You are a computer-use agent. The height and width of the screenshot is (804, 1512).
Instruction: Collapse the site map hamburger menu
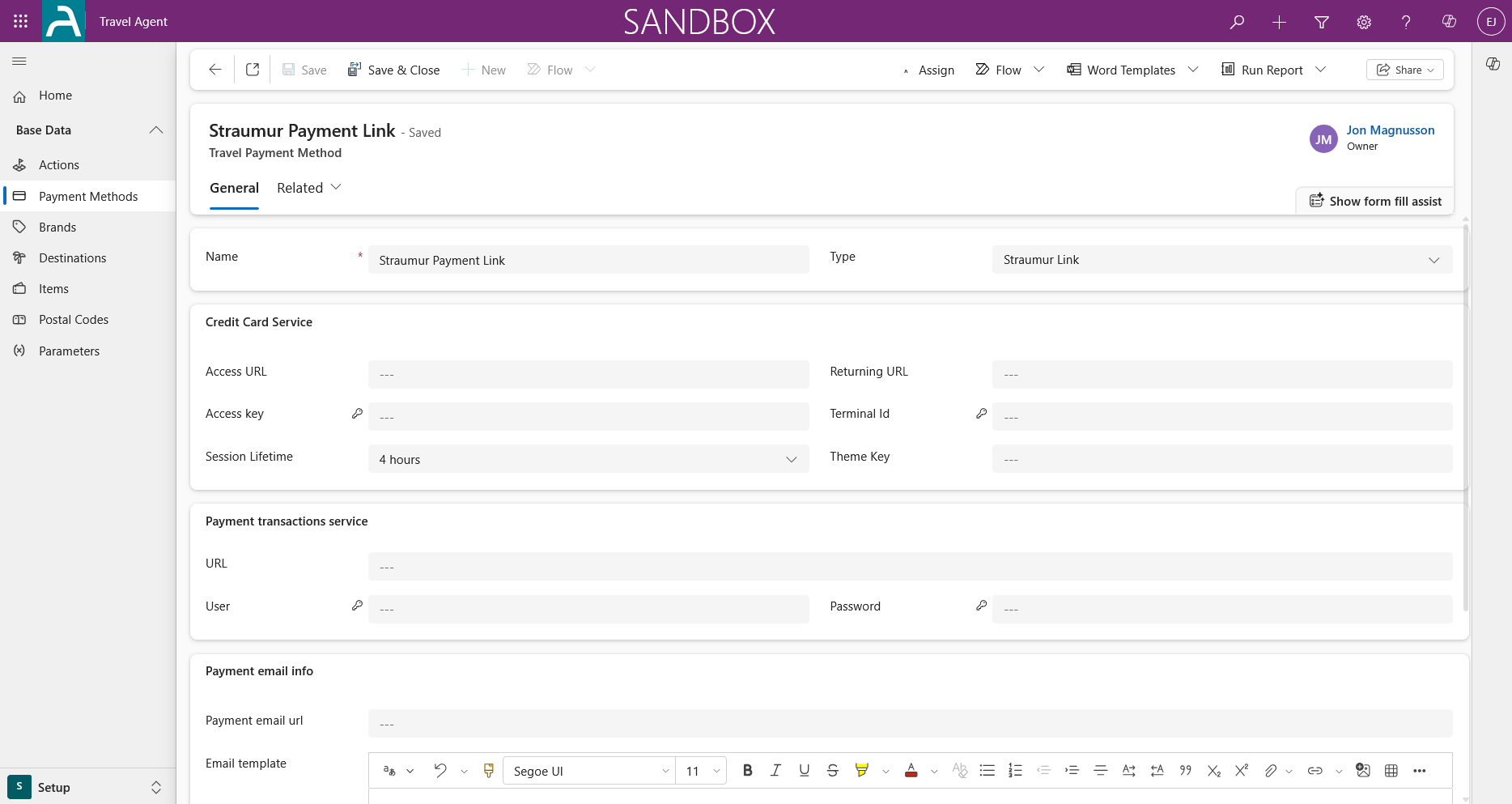point(19,61)
